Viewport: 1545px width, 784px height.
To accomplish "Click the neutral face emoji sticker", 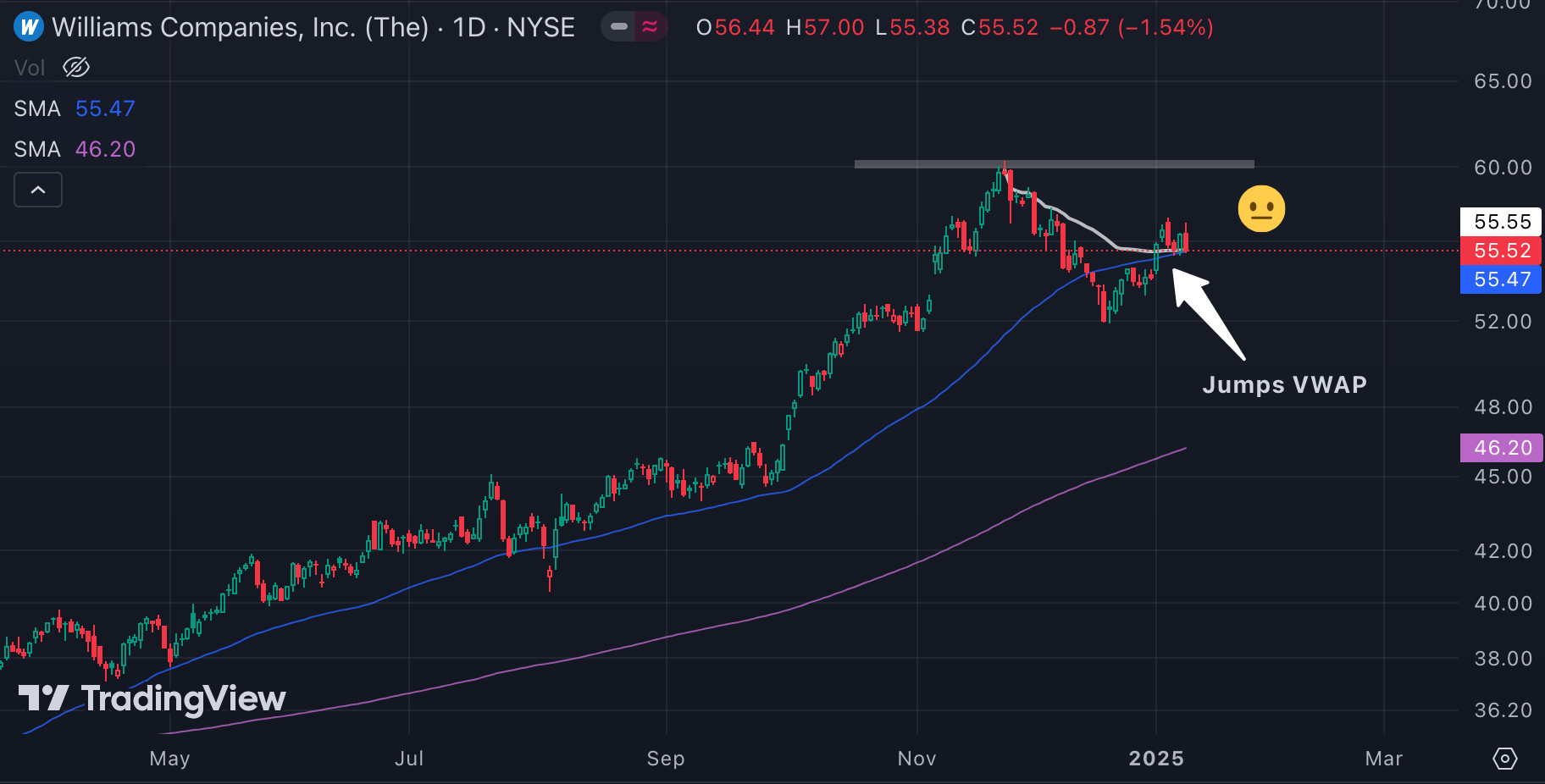I will [x=1261, y=208].
